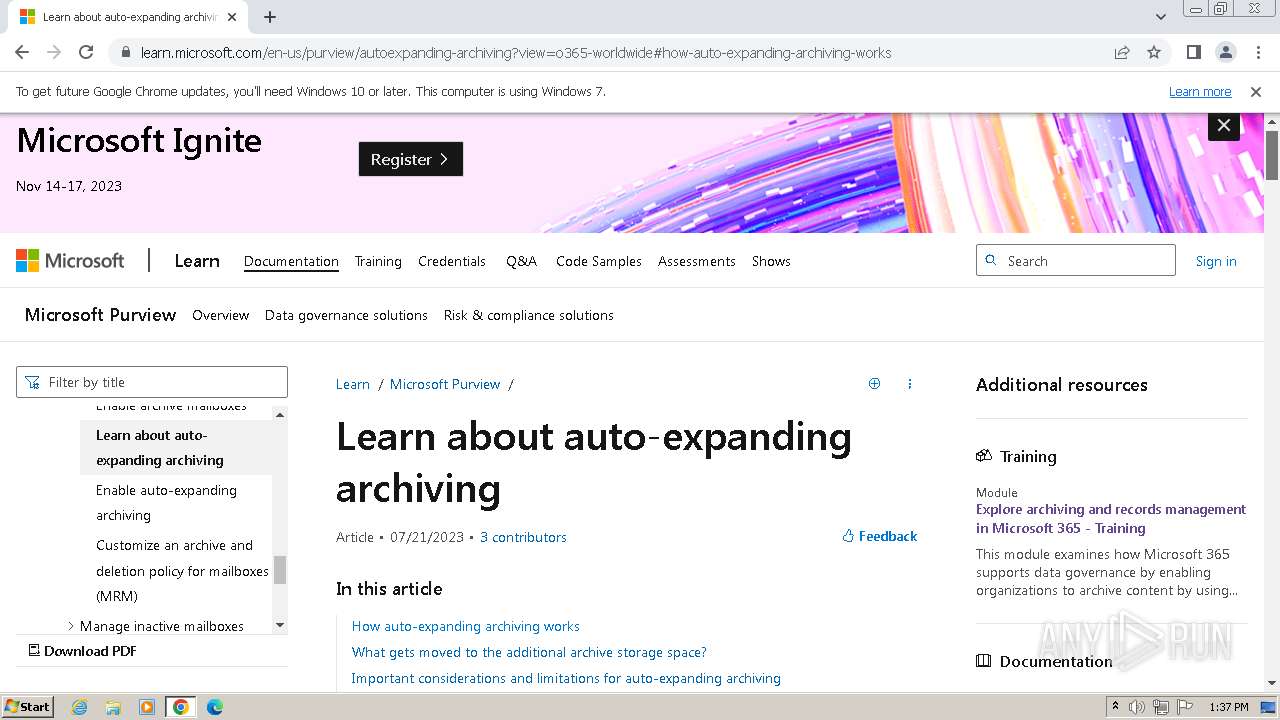This screenshot has width=1280, height=720.
Task: Jump to Important considerations and limitations section
Action: [x=566, y=678]
